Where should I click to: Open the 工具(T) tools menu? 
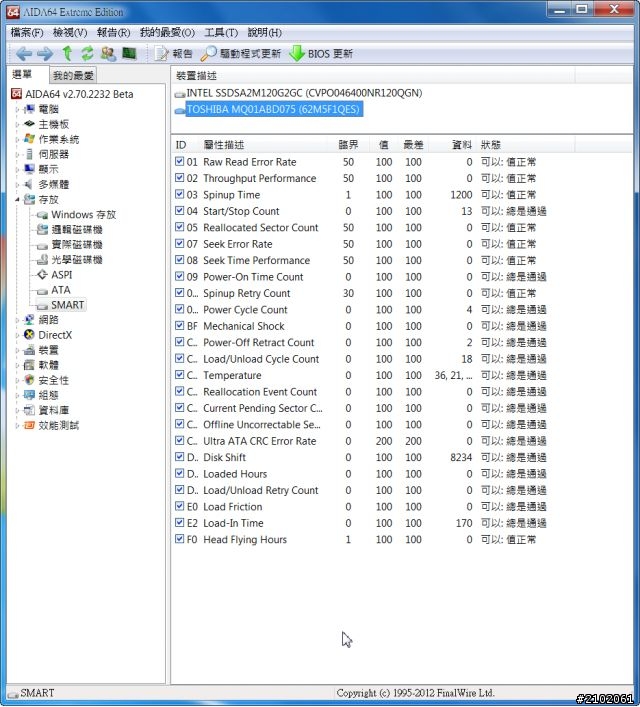pos(221,32)
